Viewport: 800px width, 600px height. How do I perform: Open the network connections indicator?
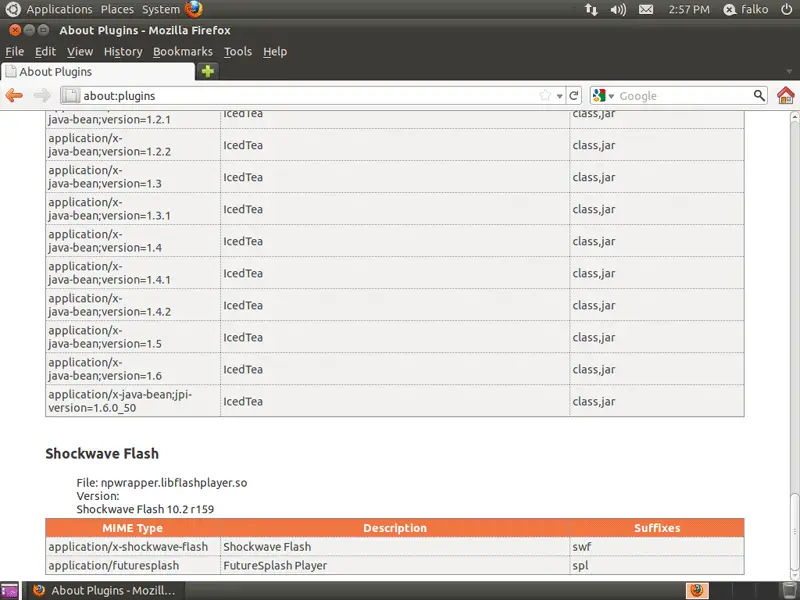point(591,9)
